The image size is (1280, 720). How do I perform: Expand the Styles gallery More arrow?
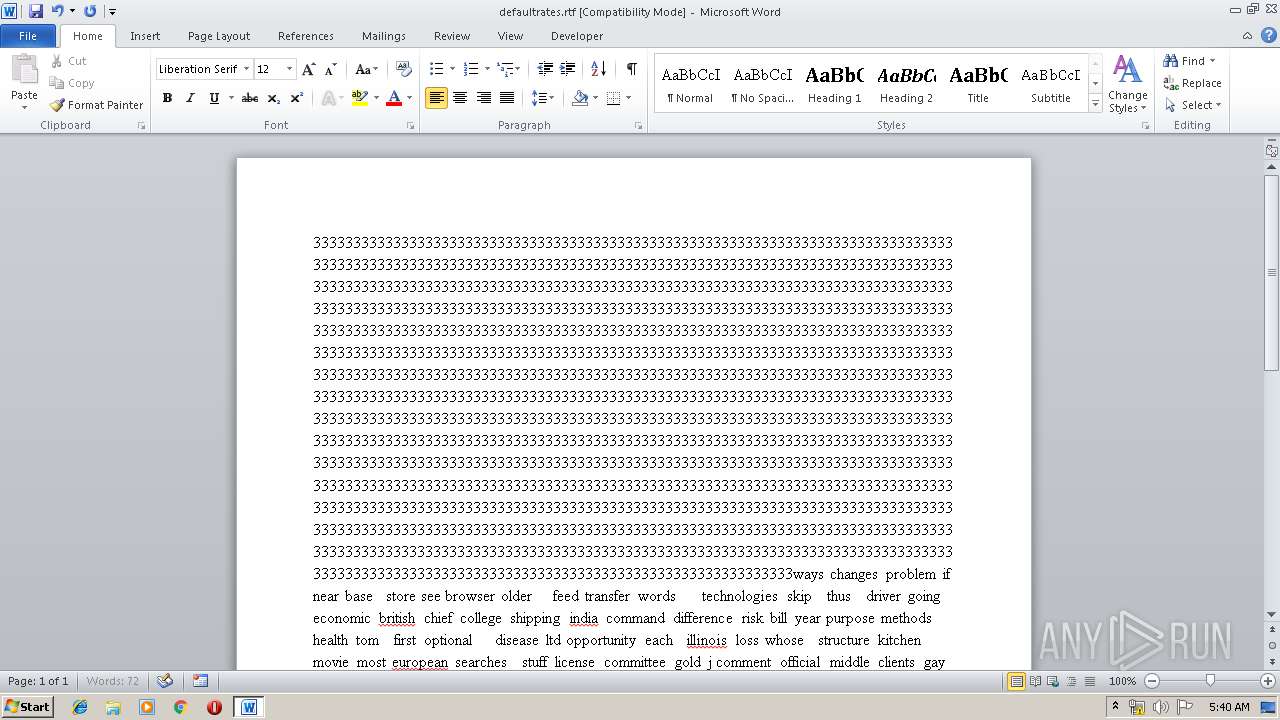[x=1095, y=104]
